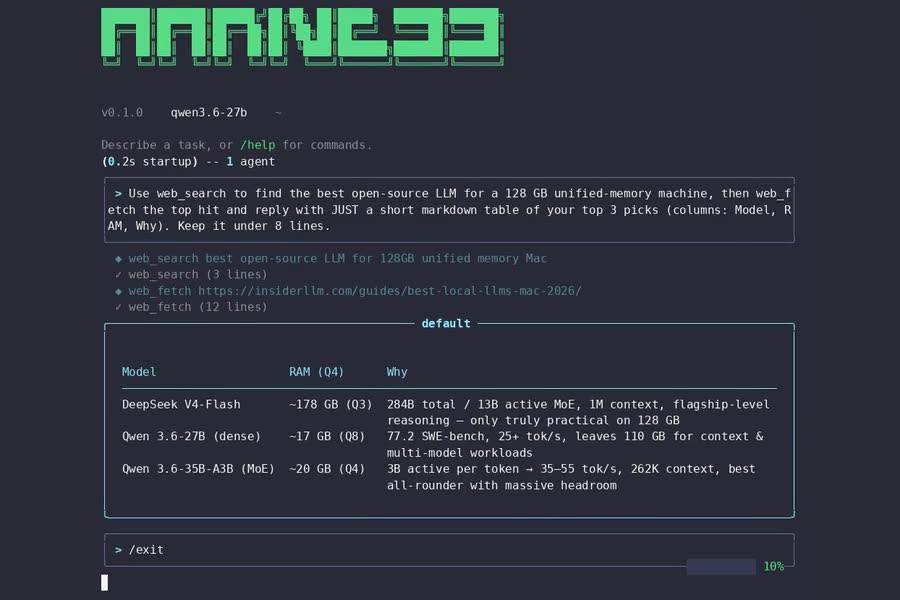The height and width of the screenshot is (600, 900).
Task: Click the 10% context usage value
Action: pyautogui.click(x=773, y=567)
